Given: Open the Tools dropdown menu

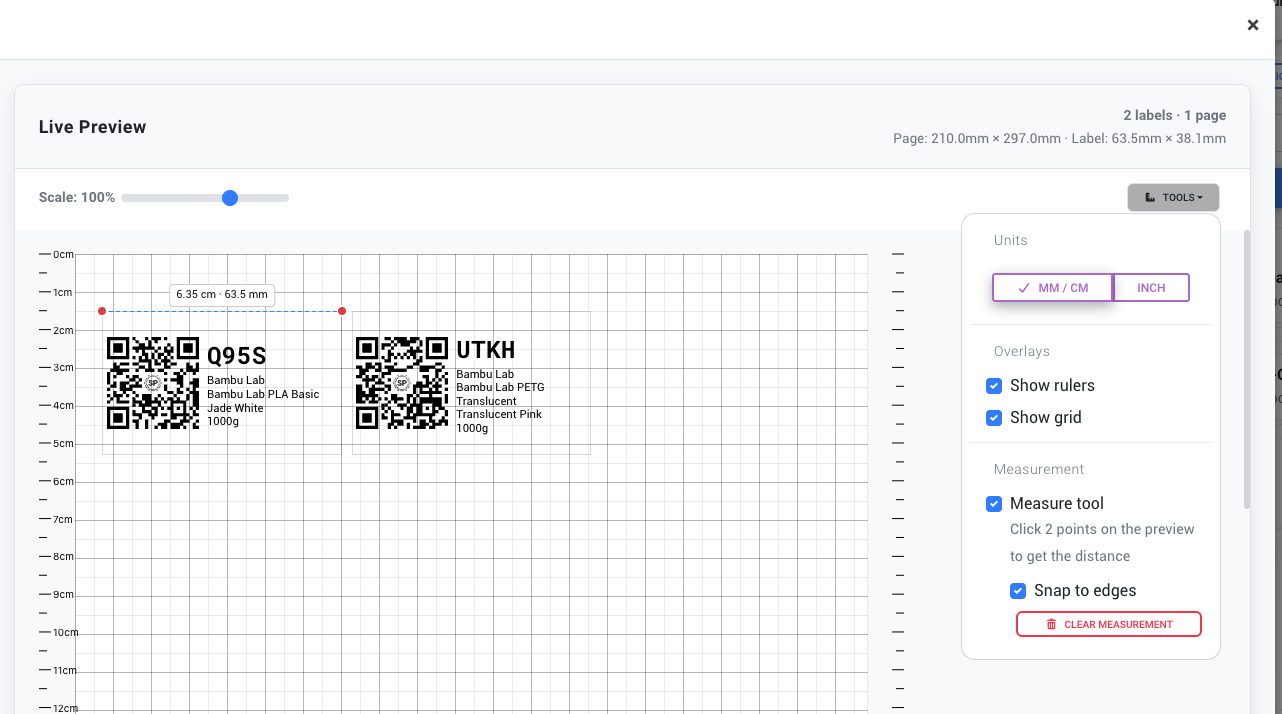Looking at the screenshot, I should 1173,197.
